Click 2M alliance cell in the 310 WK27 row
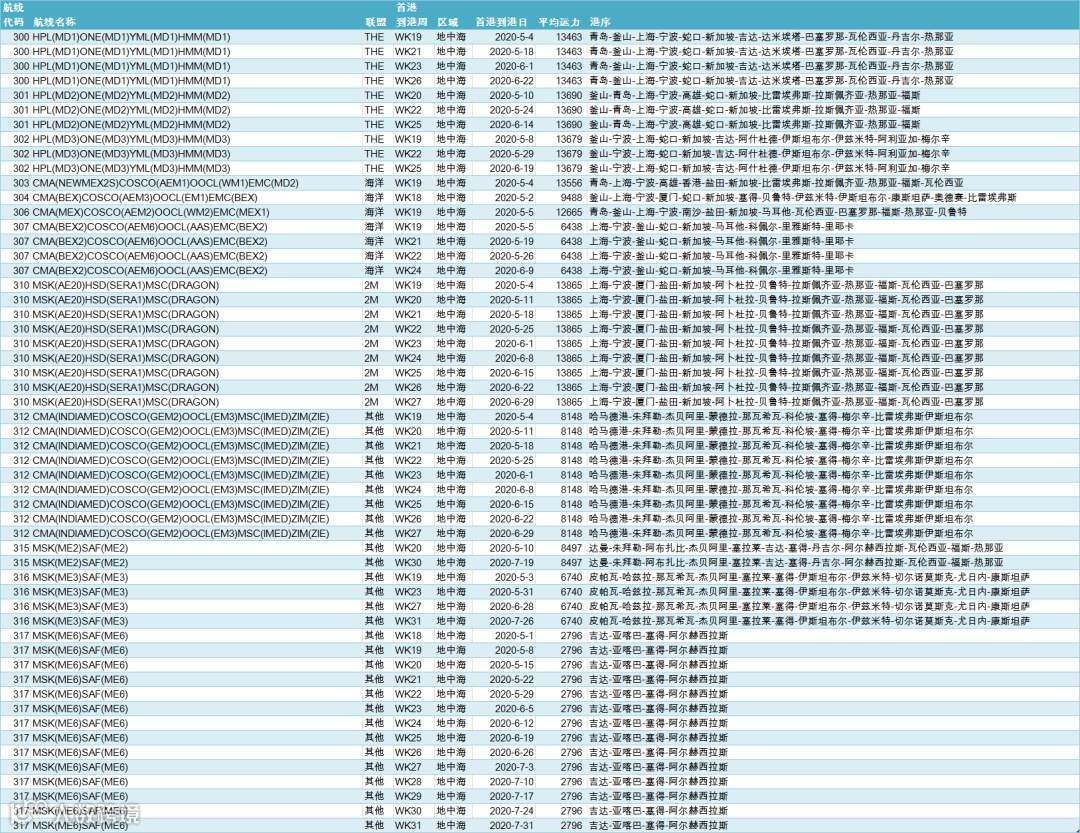This screenshot has width=1080, height=833. 371,402
